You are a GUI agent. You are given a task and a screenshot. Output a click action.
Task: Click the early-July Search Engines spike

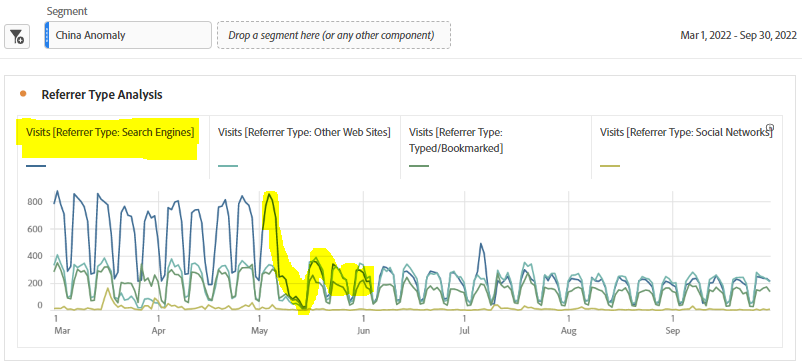[481, 245]
